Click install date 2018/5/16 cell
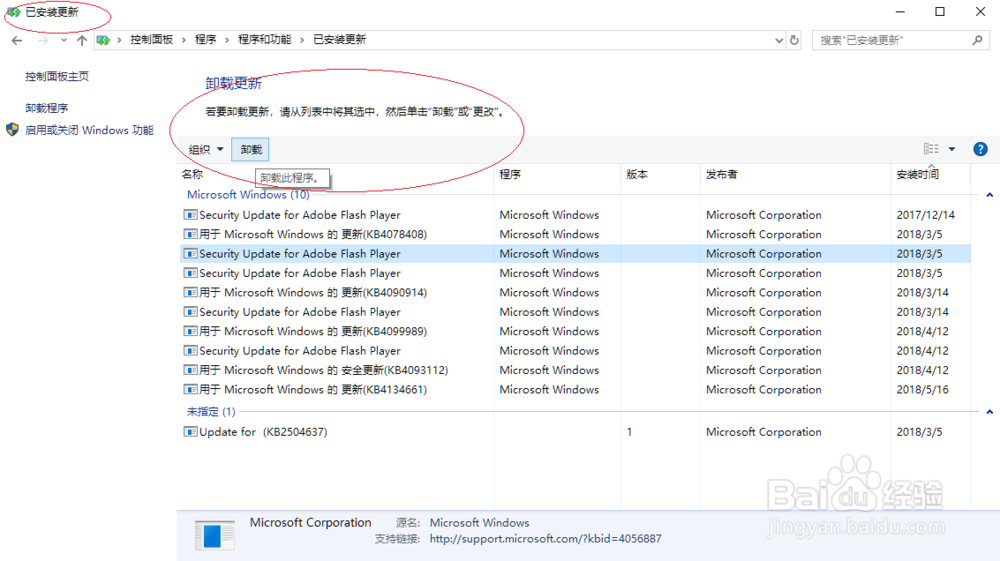The image size is (1000, 561). point(922,390)
